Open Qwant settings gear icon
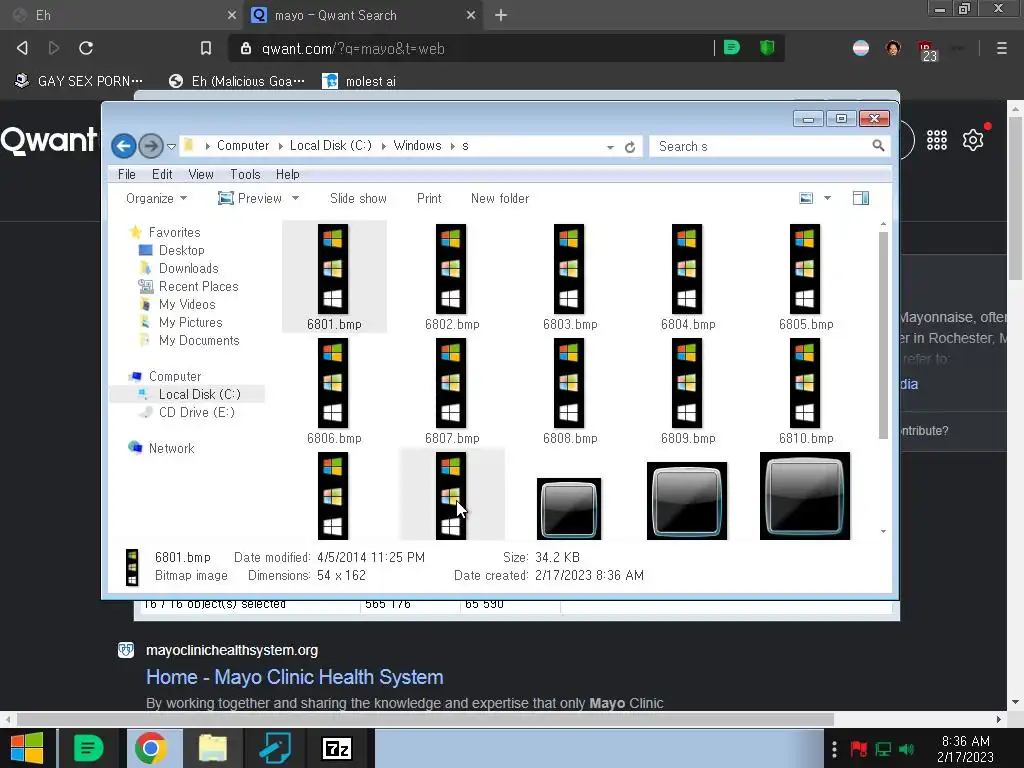Viewport: 1024px width, 768px height. click(973, 140)
